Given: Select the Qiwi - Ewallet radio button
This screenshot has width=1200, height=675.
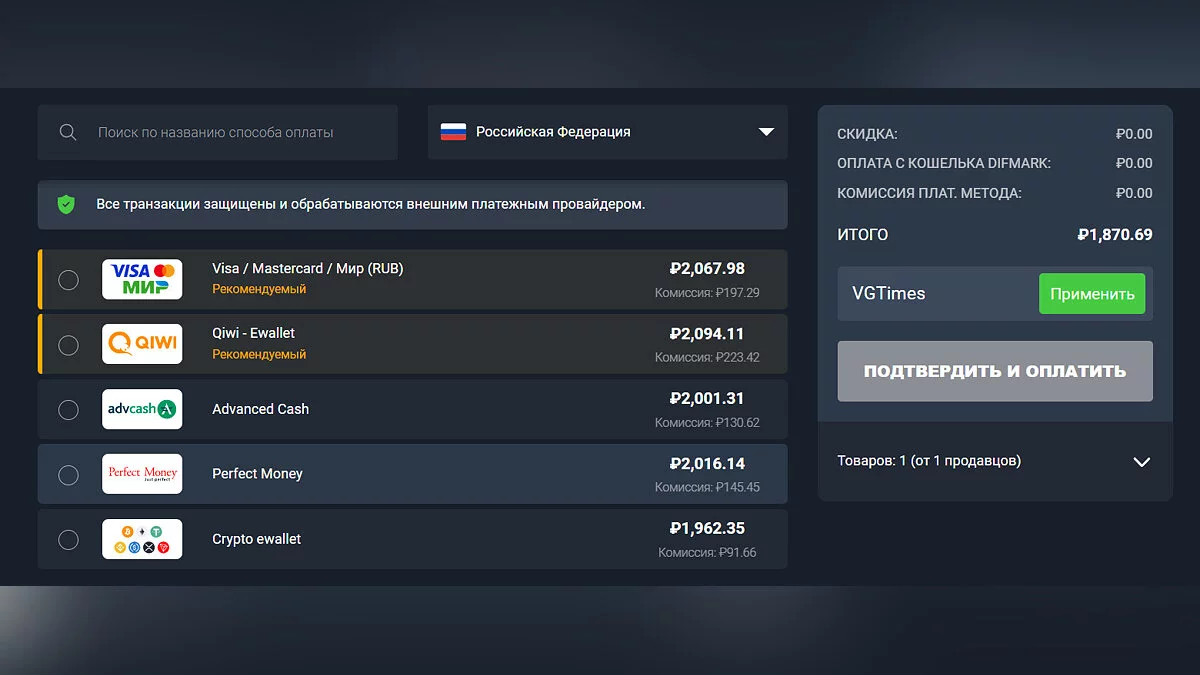Looking at the screenshot, I should point(68,345).
